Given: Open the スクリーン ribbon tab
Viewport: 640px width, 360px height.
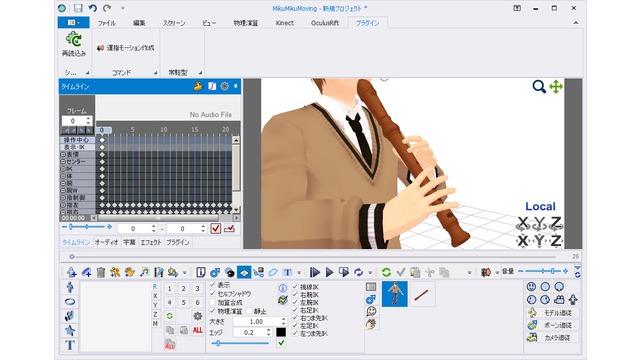Looking at the screenshot, I should pyautogui.click(x=174, y=23).
